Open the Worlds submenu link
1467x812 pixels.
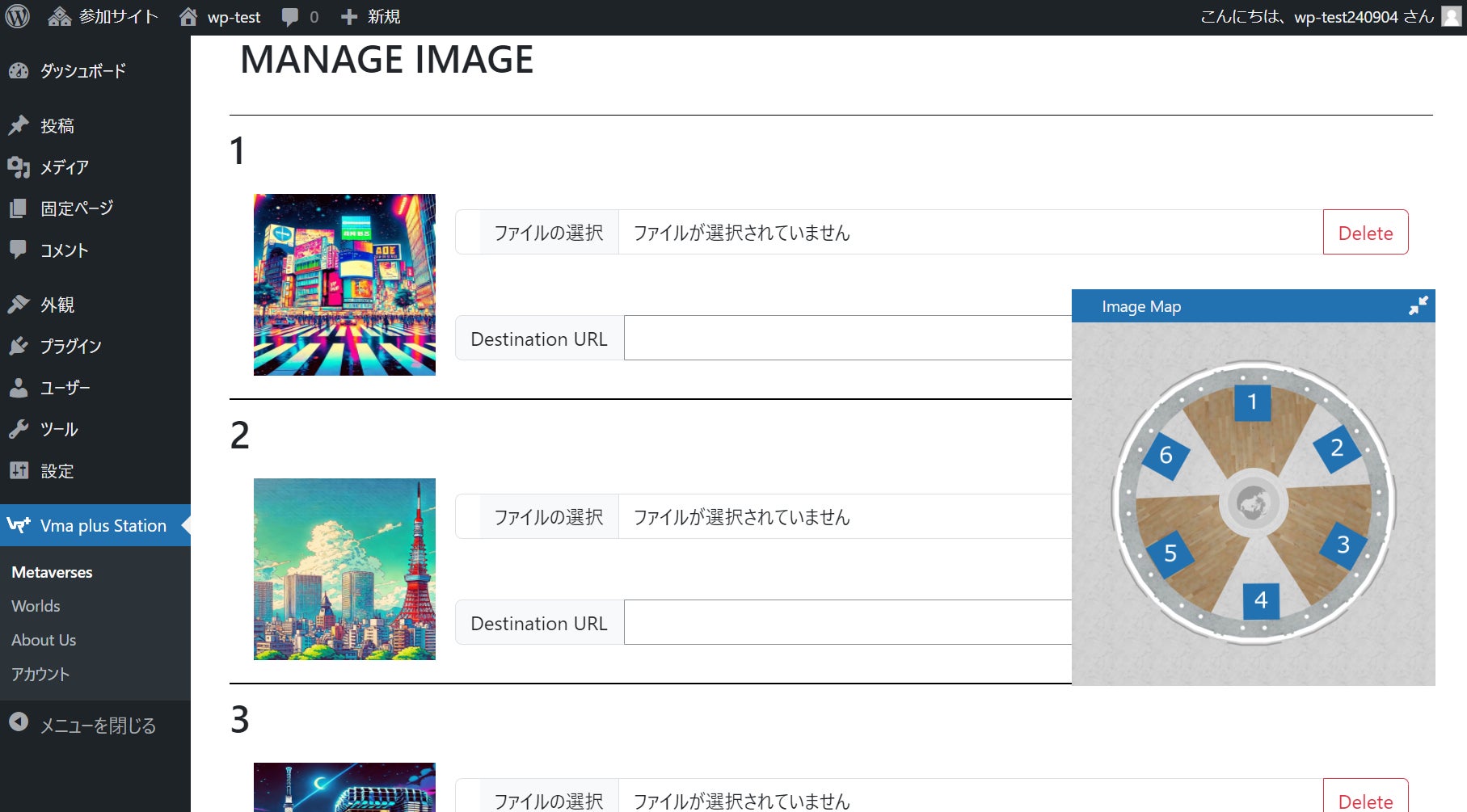click(x=36, y=606)
